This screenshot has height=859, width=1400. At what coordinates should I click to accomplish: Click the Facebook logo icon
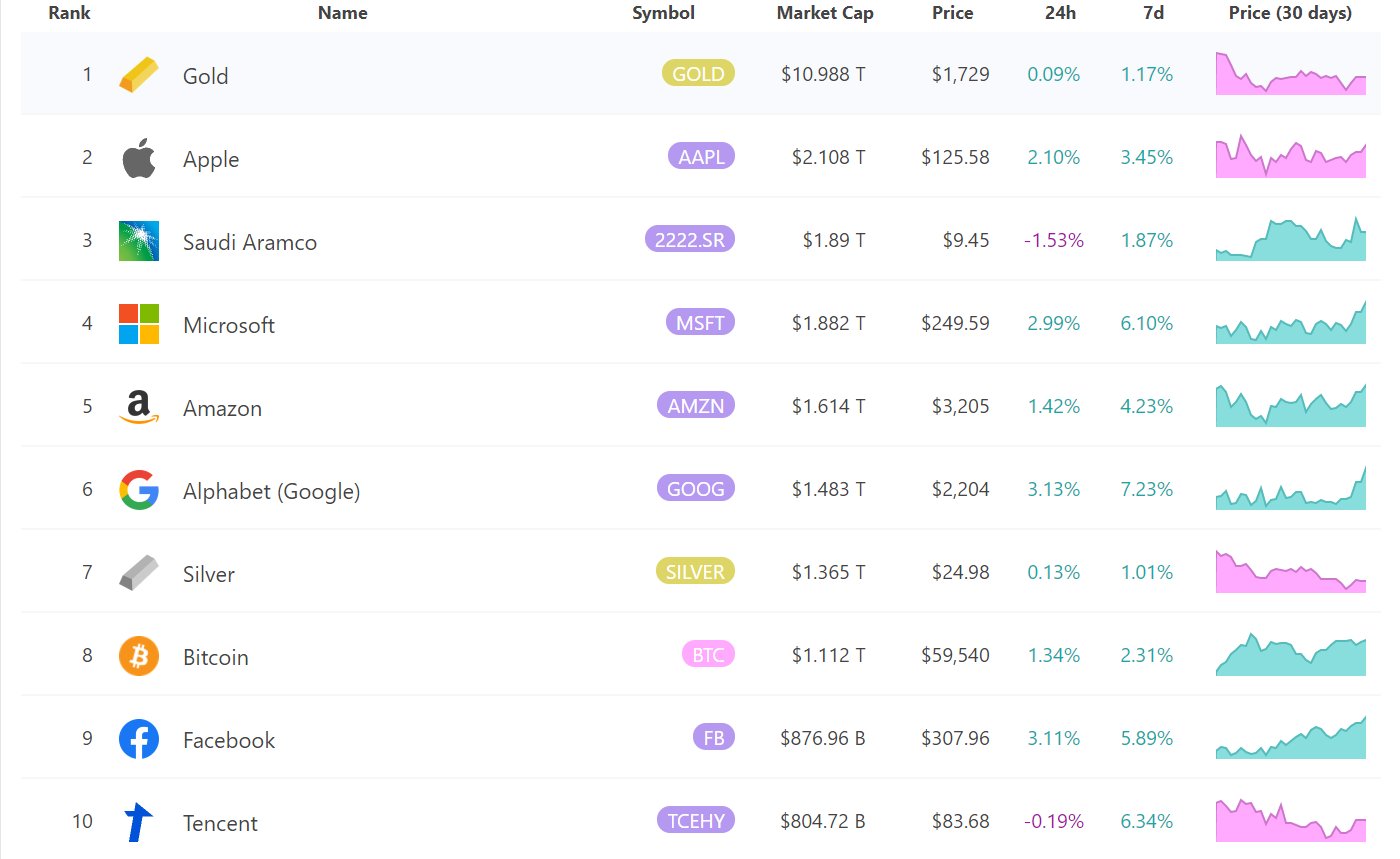coord(139,739)
